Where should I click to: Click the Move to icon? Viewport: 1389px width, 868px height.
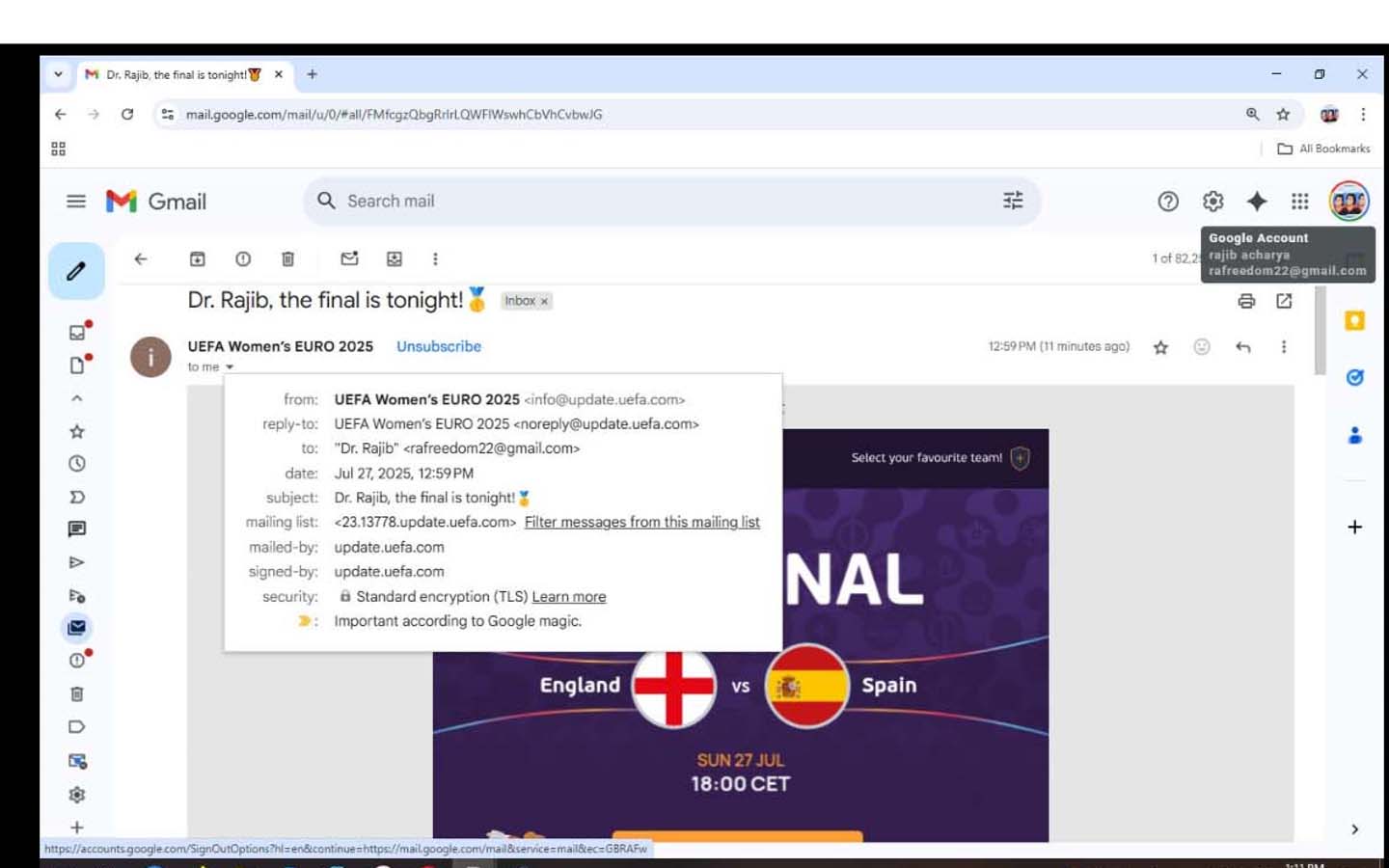pos(395,258)
